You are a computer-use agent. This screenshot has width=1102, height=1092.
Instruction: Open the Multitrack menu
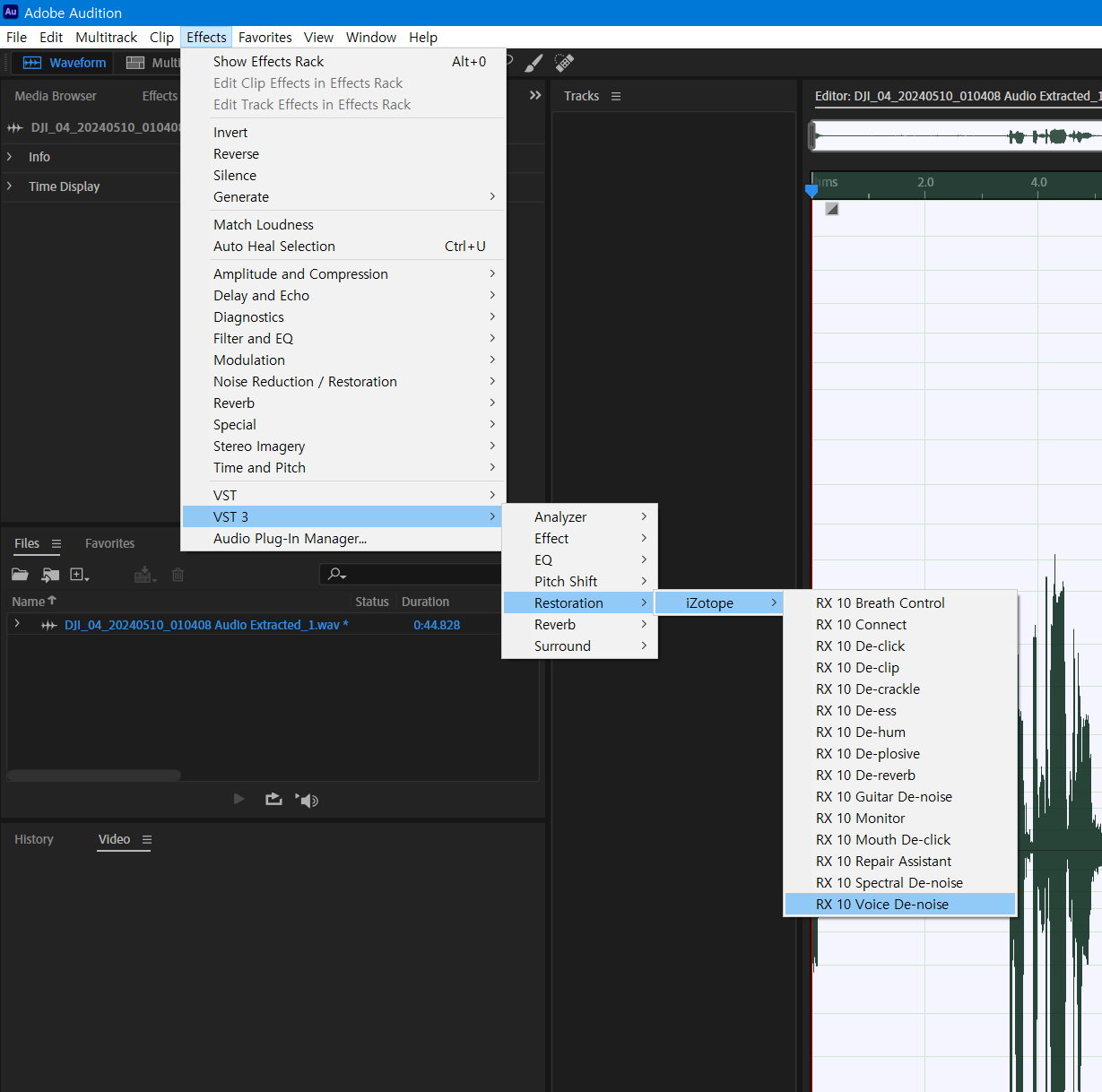[x=107, y=38]
